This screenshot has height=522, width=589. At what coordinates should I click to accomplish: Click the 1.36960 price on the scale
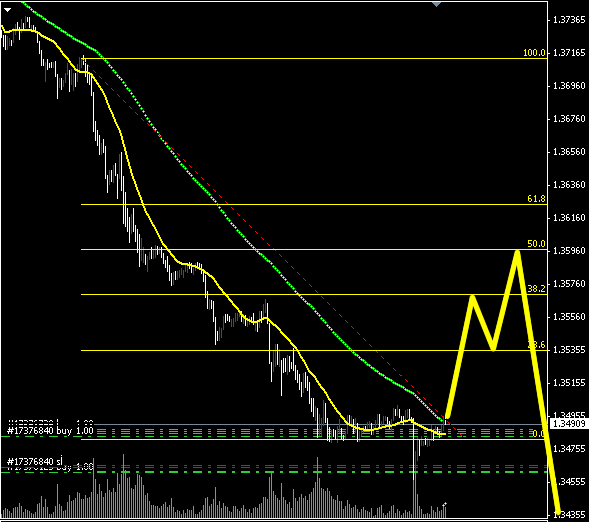pos(569,86)
